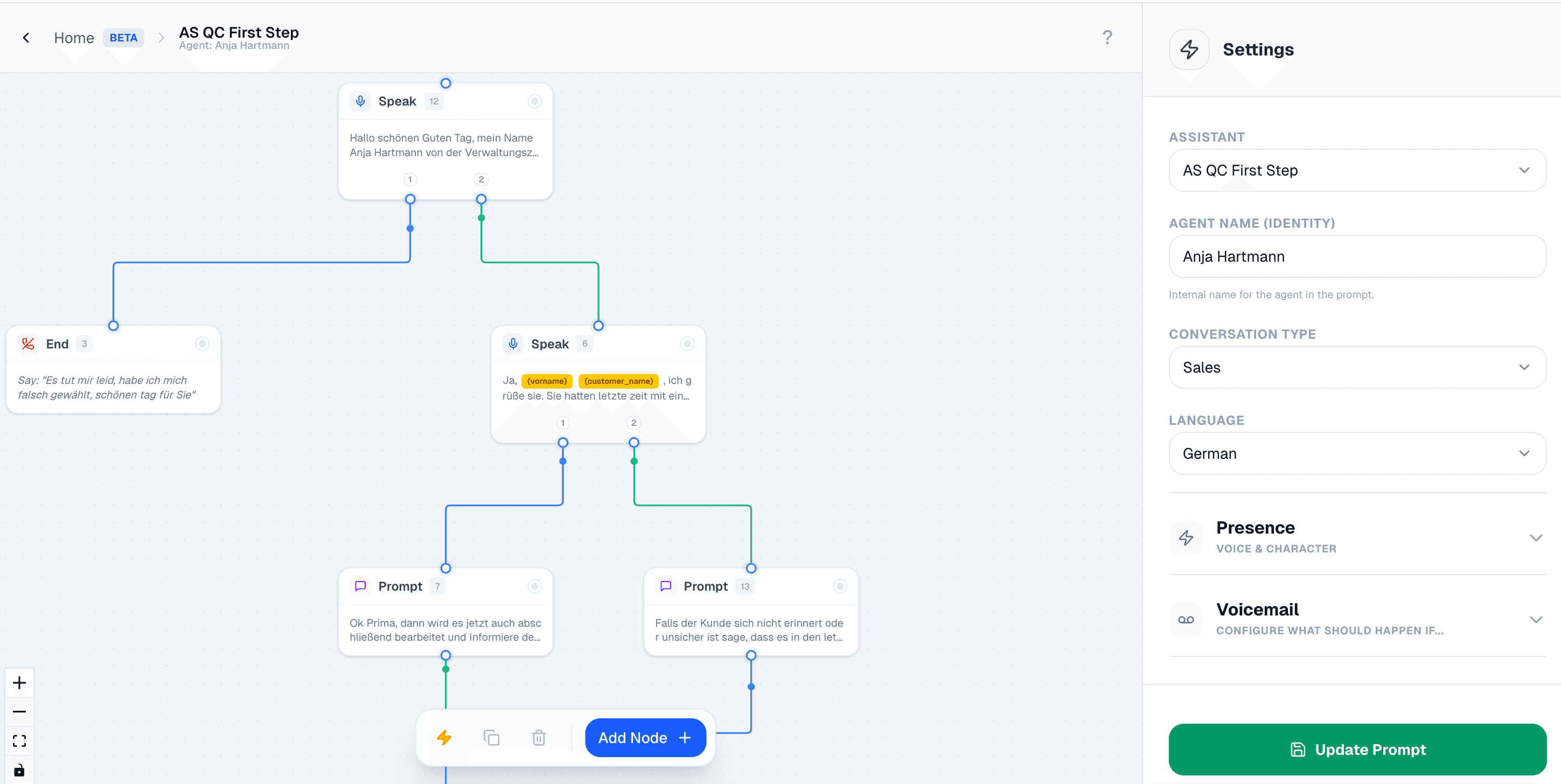The image size is (1561, 784).
Task: Click the Settings heading
Action: click(x=1258, y=50)
